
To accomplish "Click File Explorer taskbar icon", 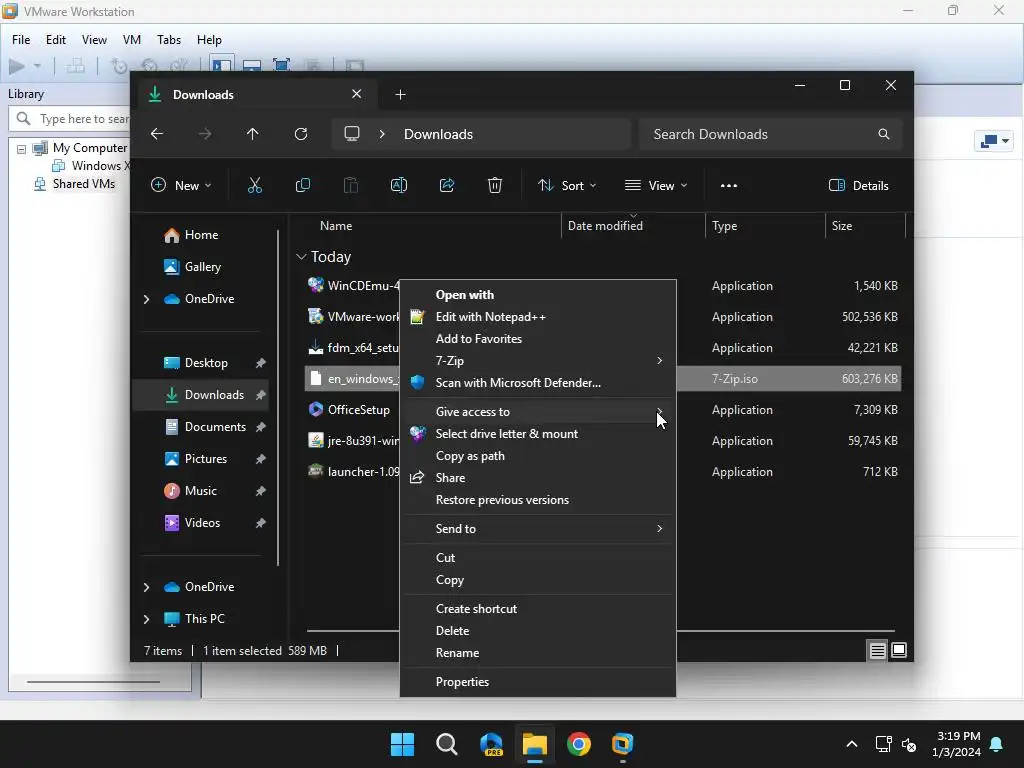I will pyautogui.click(x=535, y=744).
